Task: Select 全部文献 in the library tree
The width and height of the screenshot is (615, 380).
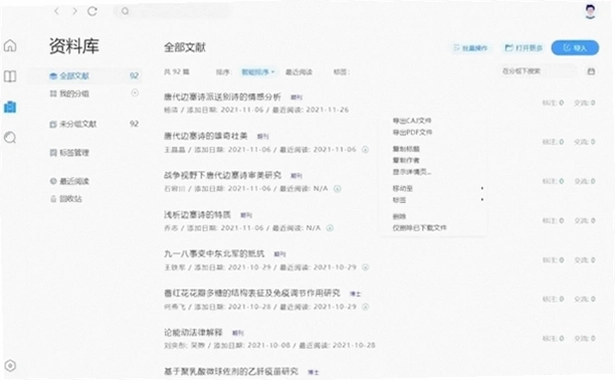Action: [86, 76]
